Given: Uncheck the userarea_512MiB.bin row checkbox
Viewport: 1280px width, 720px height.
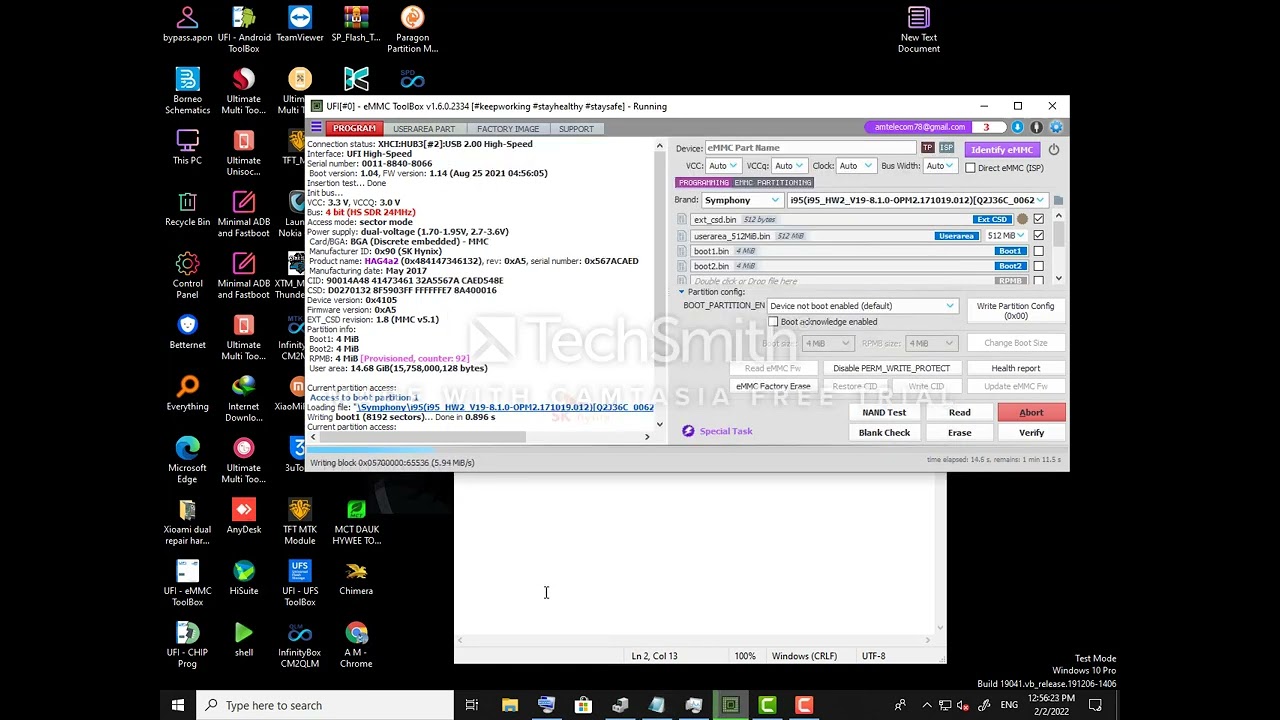Looking at the screenshot, I should tap(1038, 236).
